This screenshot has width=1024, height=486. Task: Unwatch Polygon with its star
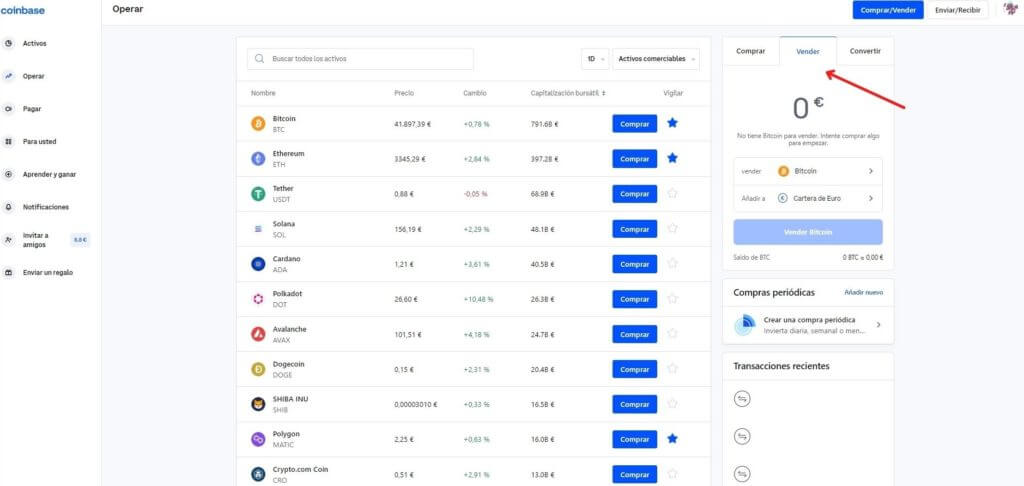point(673,439)
